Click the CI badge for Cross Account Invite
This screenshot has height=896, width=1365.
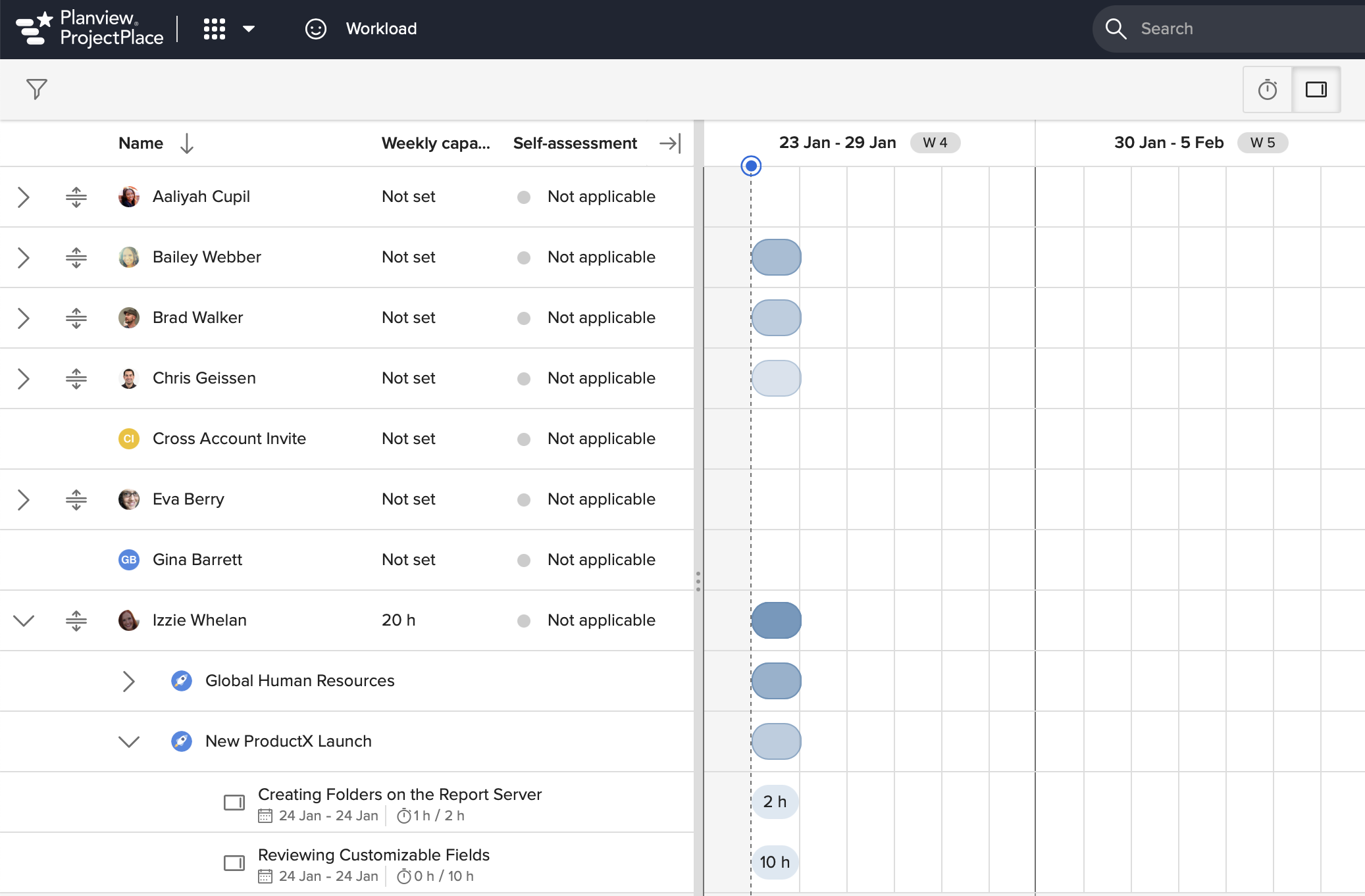click(129, 439)
